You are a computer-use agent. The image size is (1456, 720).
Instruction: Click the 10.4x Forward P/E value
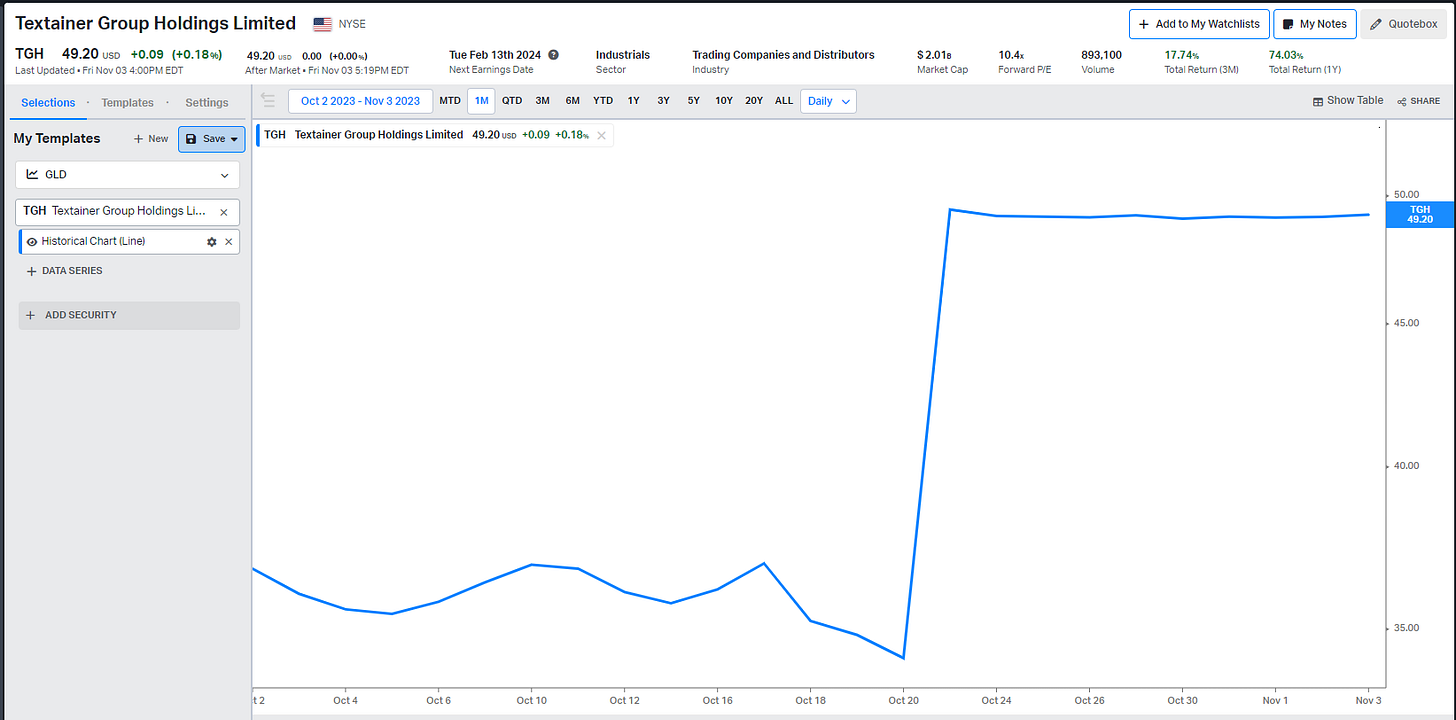[x=1011, y=55]
